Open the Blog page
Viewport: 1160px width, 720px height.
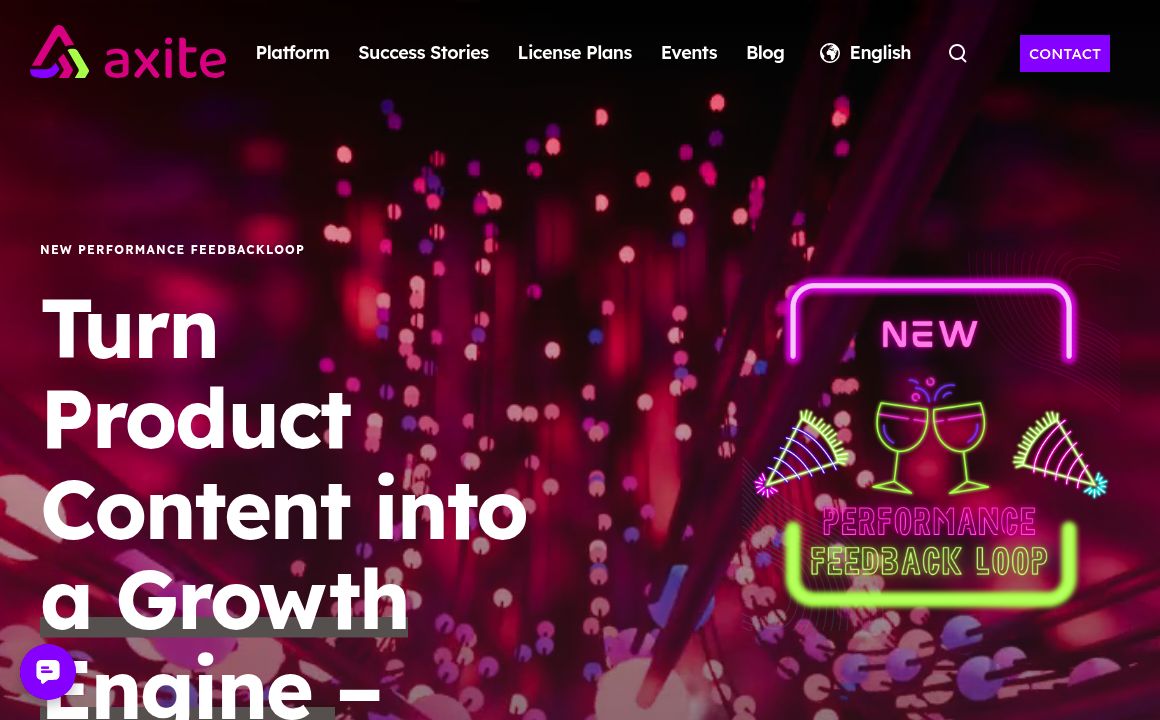pos(765,53)
